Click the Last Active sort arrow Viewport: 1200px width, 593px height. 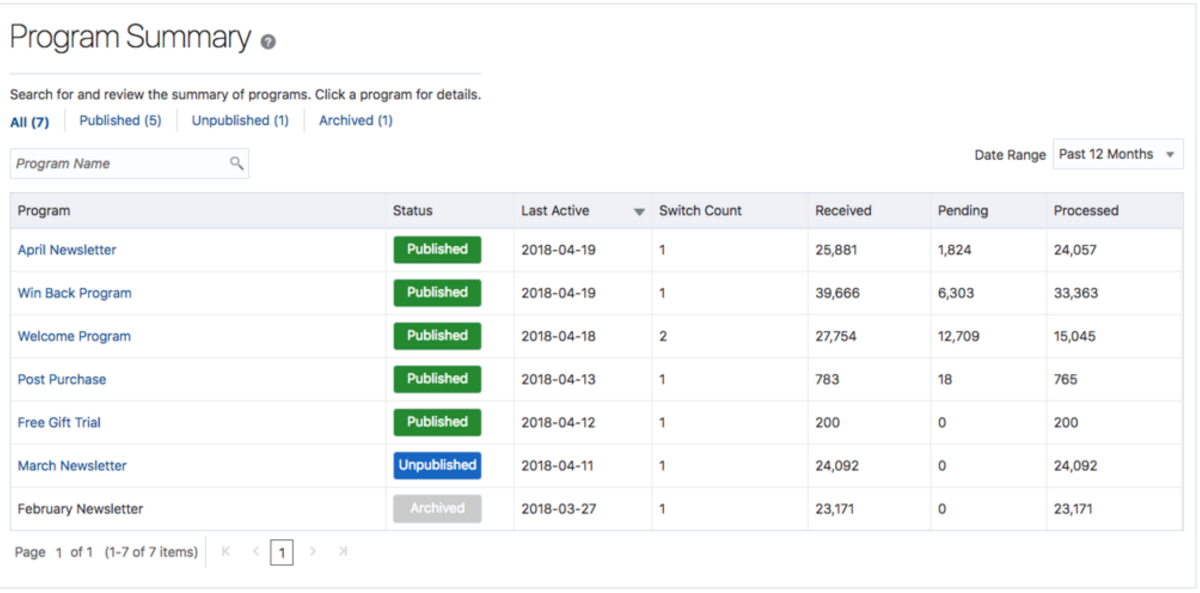(639, 212)
